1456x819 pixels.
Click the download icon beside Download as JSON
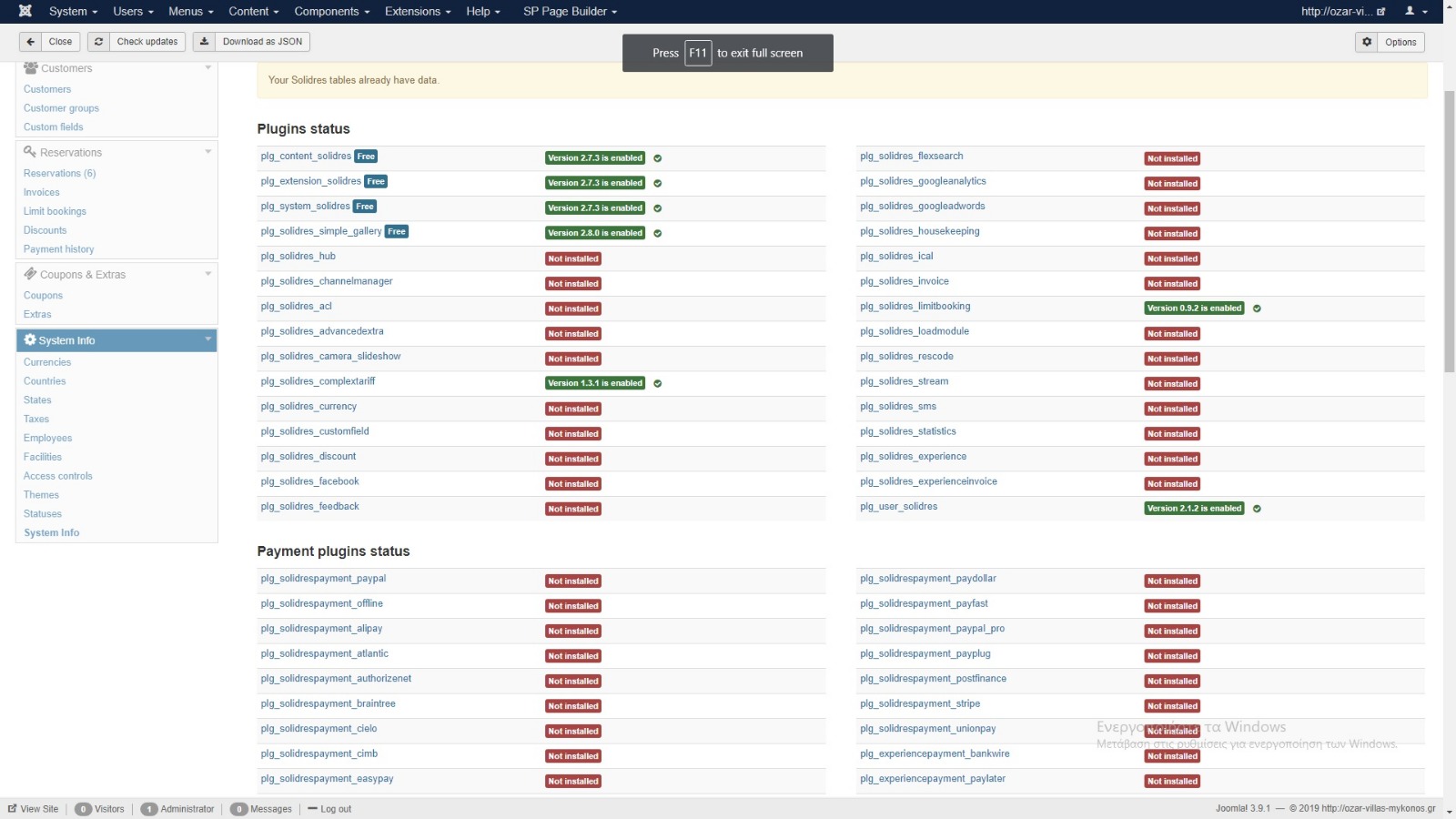tap(204, 42)
